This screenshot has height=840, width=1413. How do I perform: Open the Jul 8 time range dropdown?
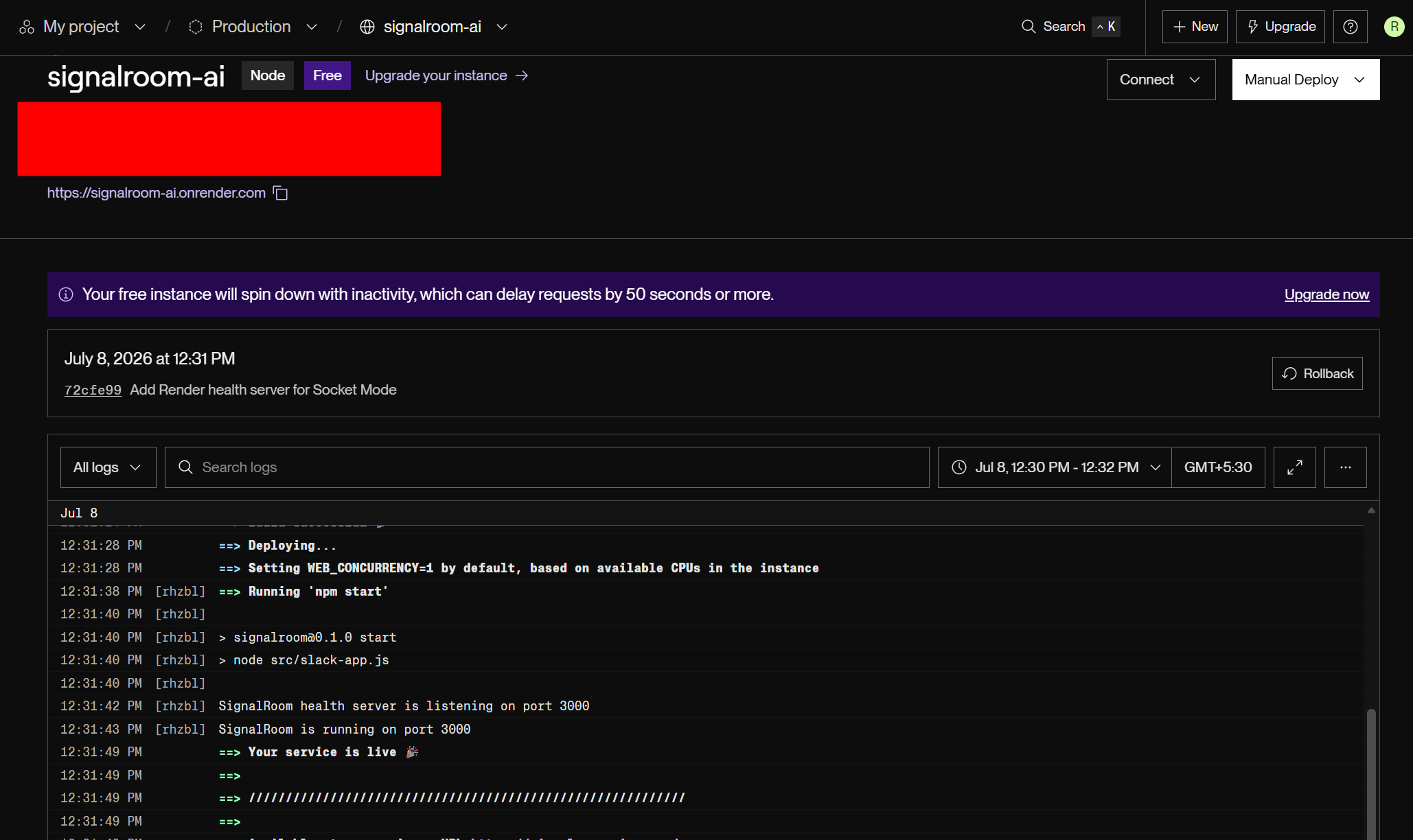tap(1055, 467)
